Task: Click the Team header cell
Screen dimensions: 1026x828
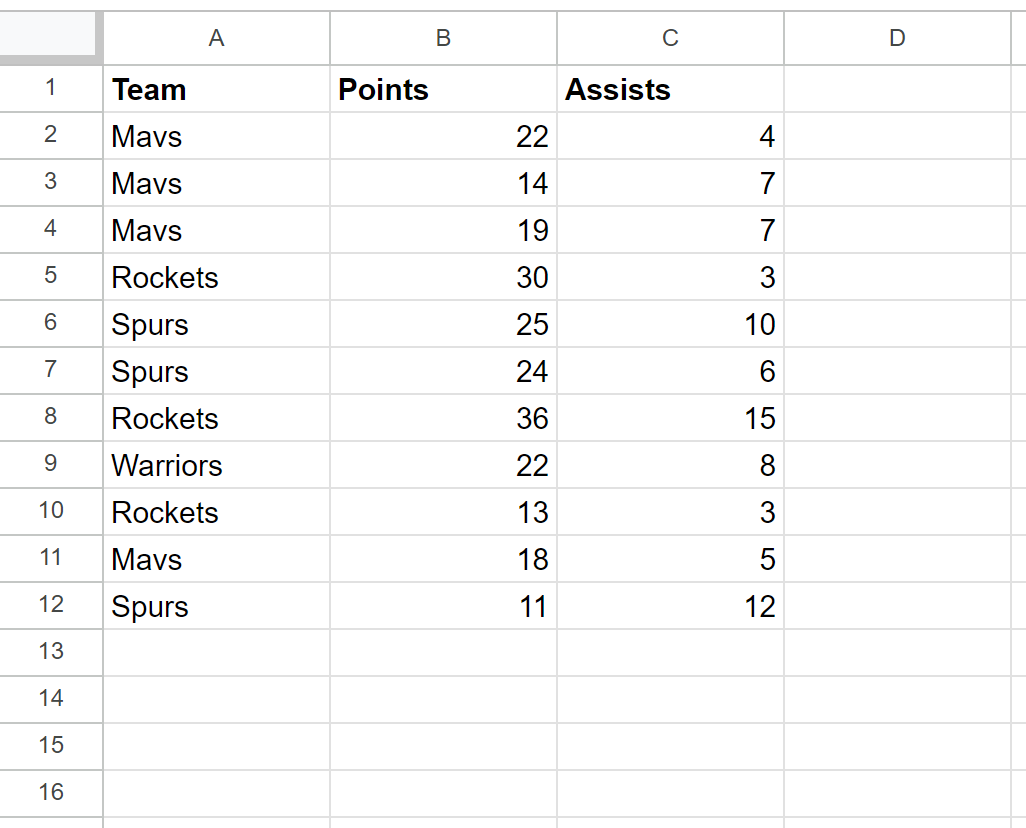Action: (x=217, y=89)
